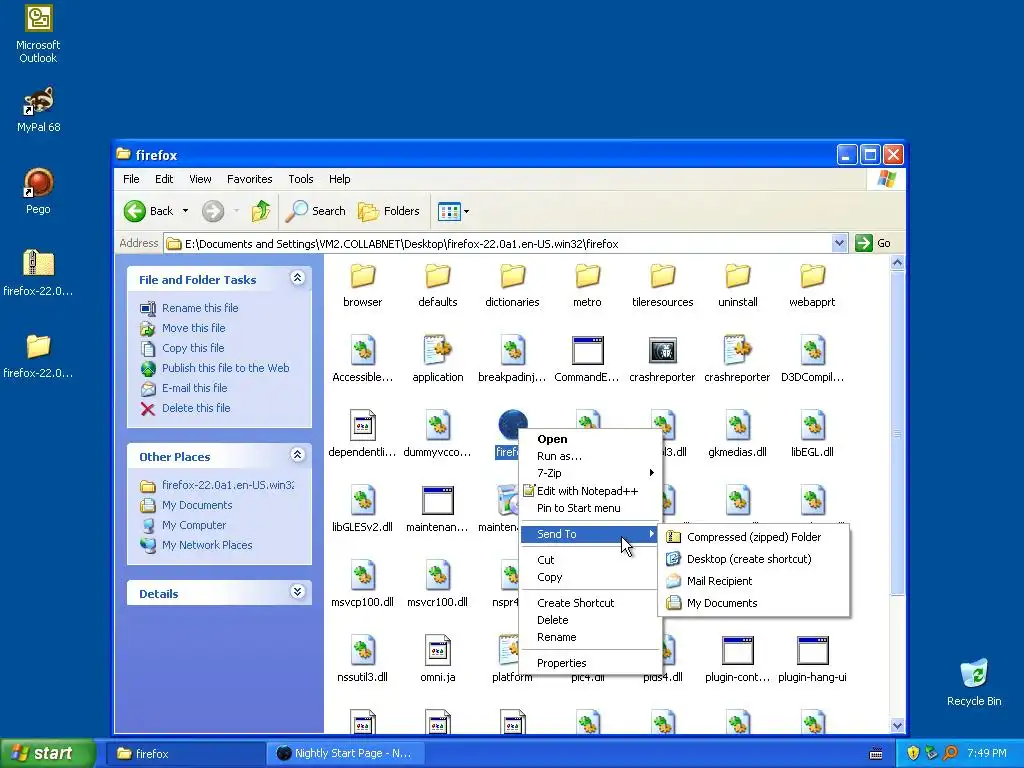Select the plugin-cont... executable

click(x=737, y=660)
